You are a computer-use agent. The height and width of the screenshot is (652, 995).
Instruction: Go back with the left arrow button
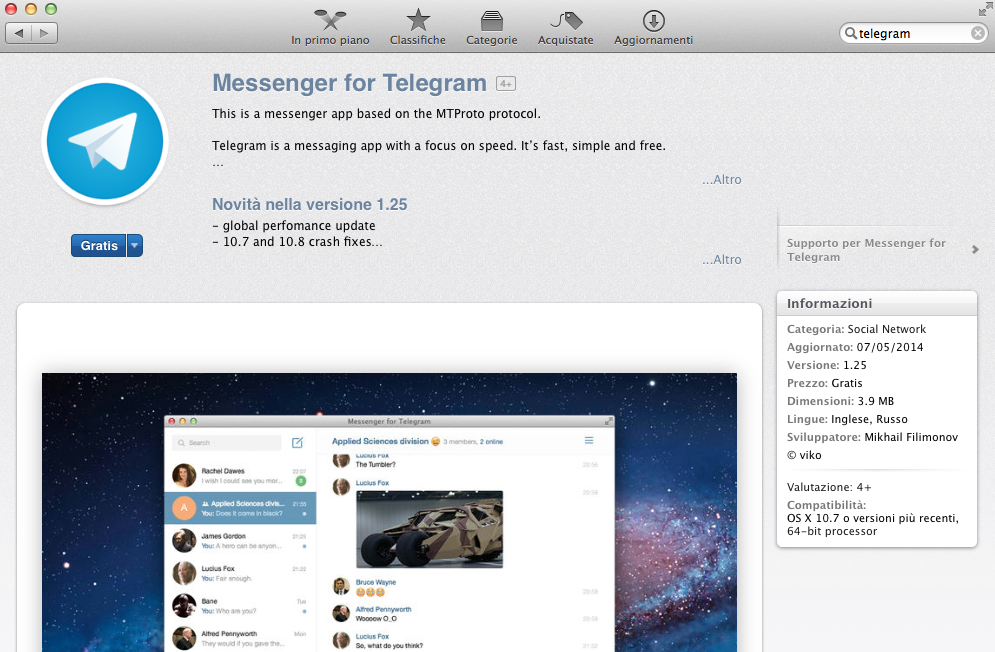pos(18,33)
